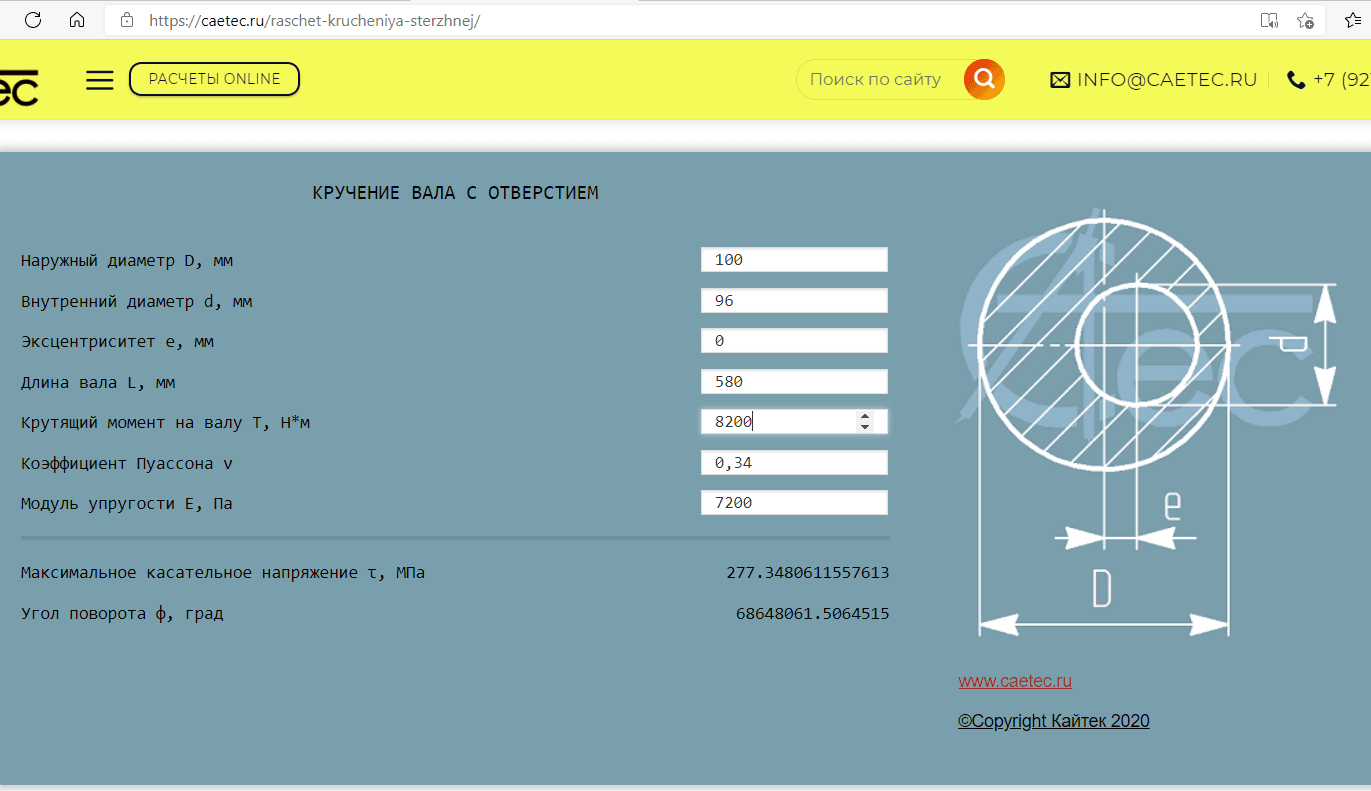Click the ©Copyright Кайтек 2020 link
The image size is (1371, 791).
[1054, 721]
